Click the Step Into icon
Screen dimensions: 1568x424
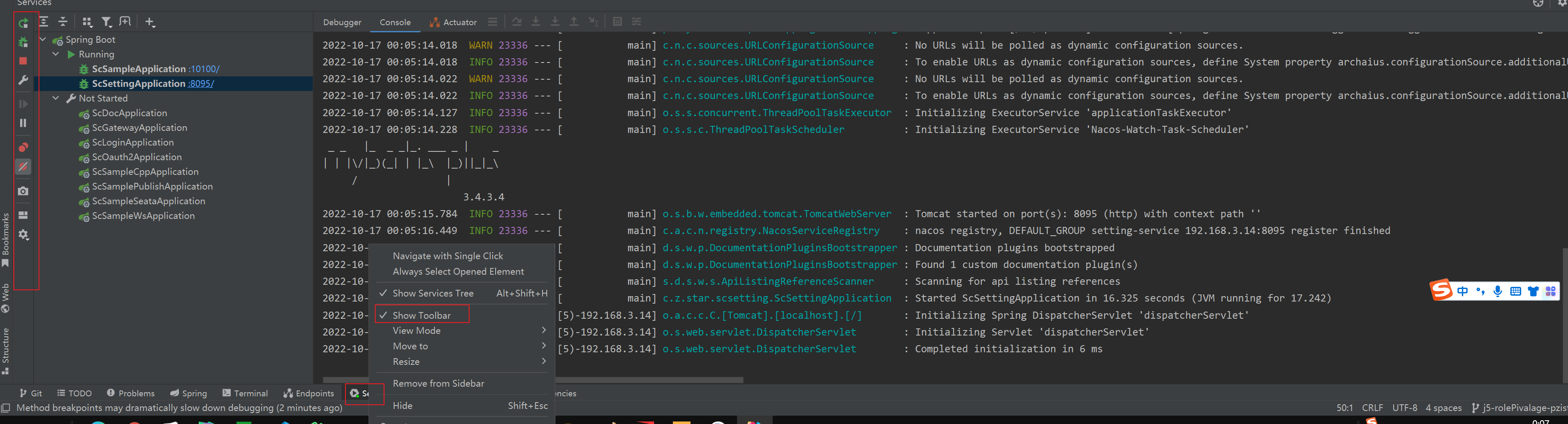coord(536,22)
